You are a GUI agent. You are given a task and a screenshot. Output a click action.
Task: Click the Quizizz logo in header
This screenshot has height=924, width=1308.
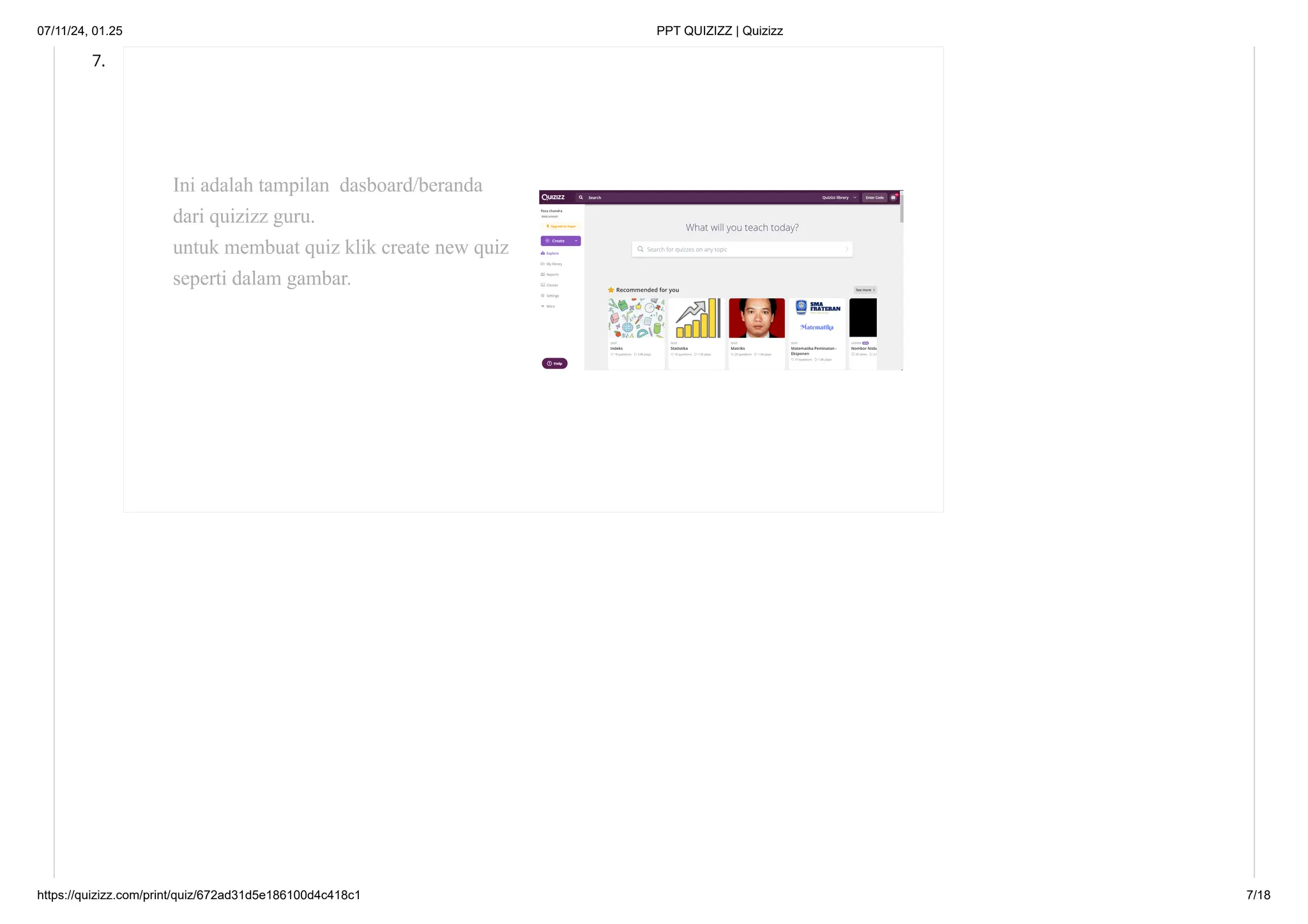click(553, 197)
